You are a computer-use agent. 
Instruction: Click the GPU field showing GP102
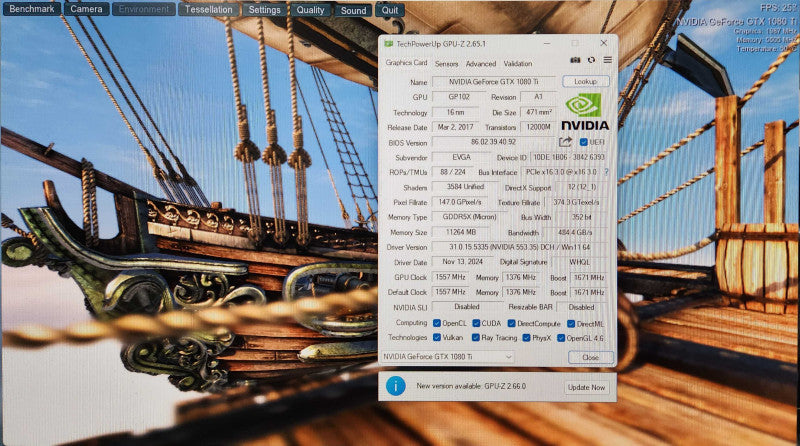tap(459, 97)
